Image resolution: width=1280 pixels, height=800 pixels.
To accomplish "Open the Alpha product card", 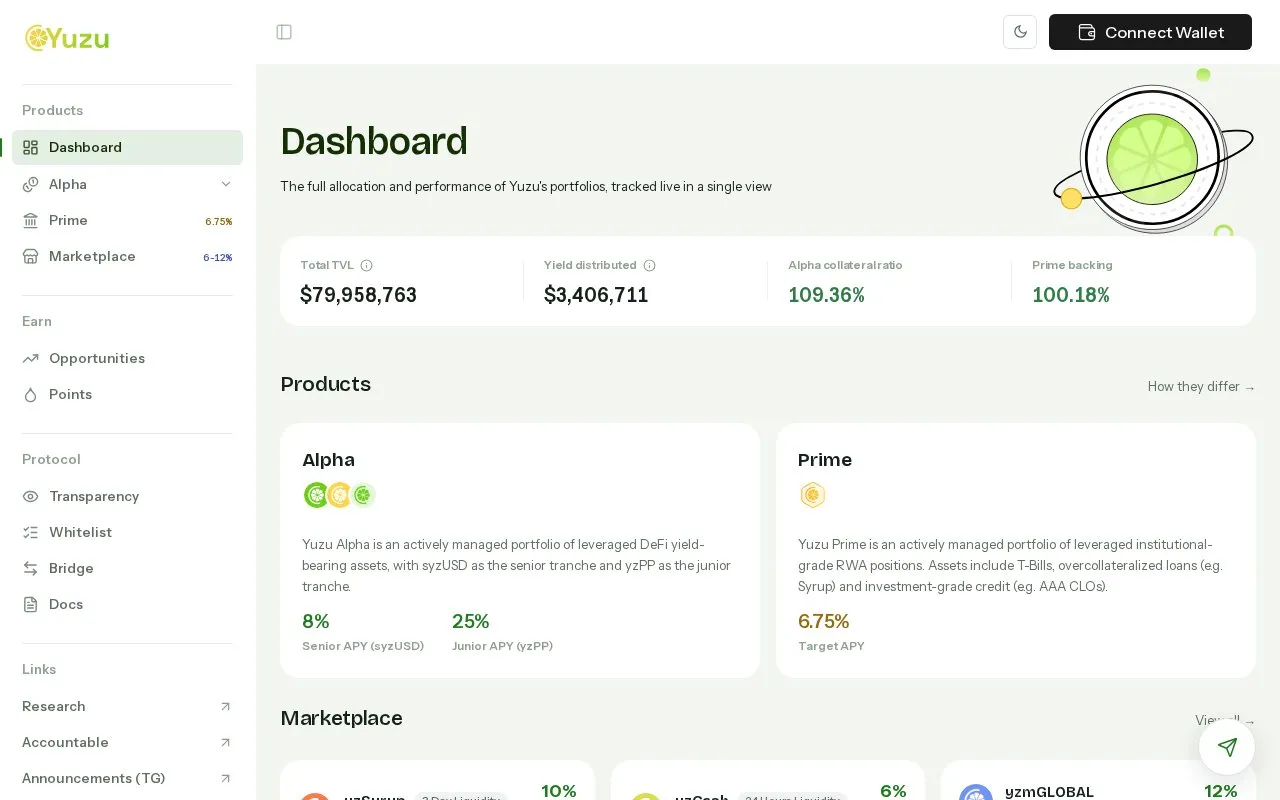I will click(x=520, y=550).
